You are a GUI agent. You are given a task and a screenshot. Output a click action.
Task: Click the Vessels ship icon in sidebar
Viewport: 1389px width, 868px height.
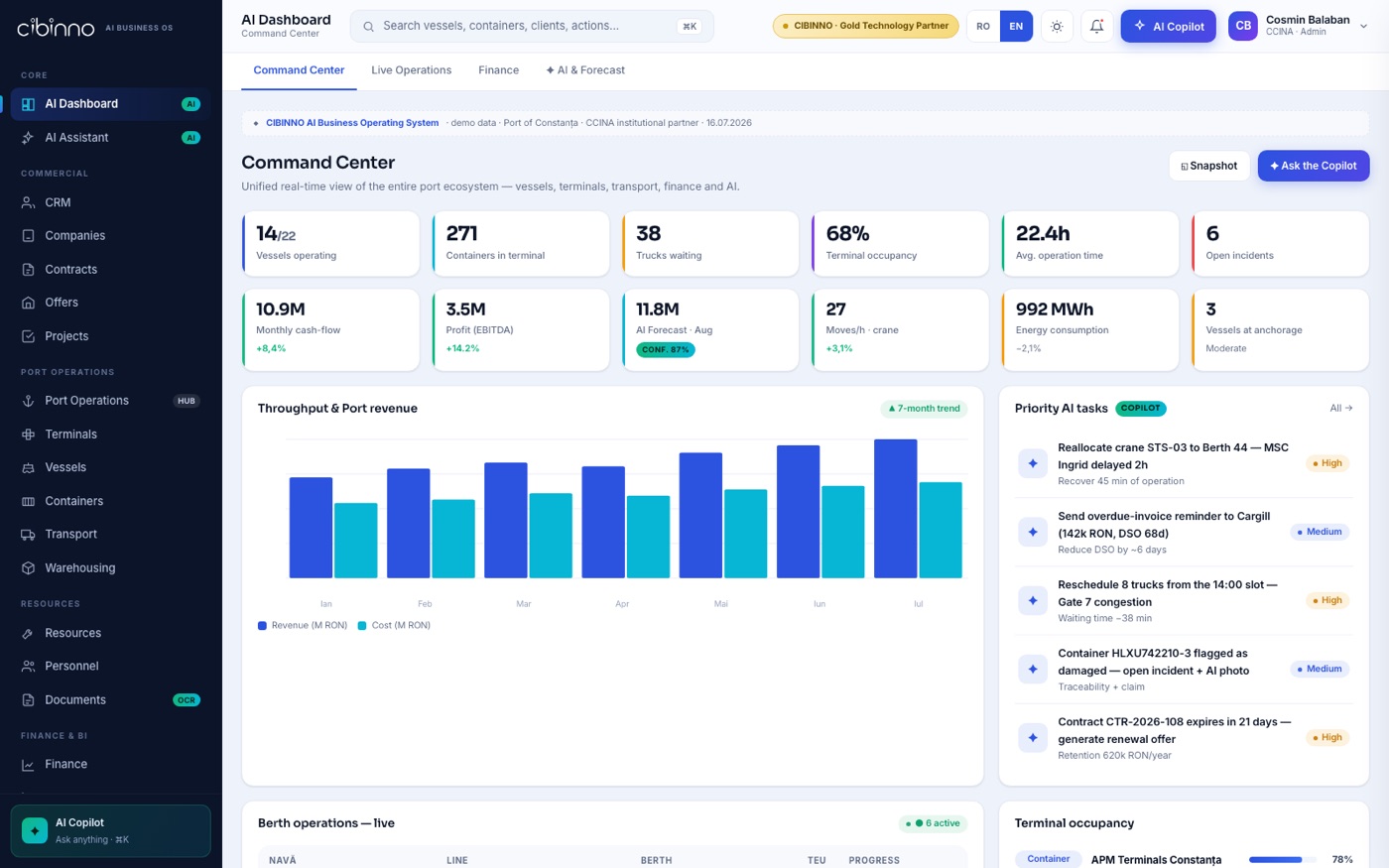click(28, 467)
